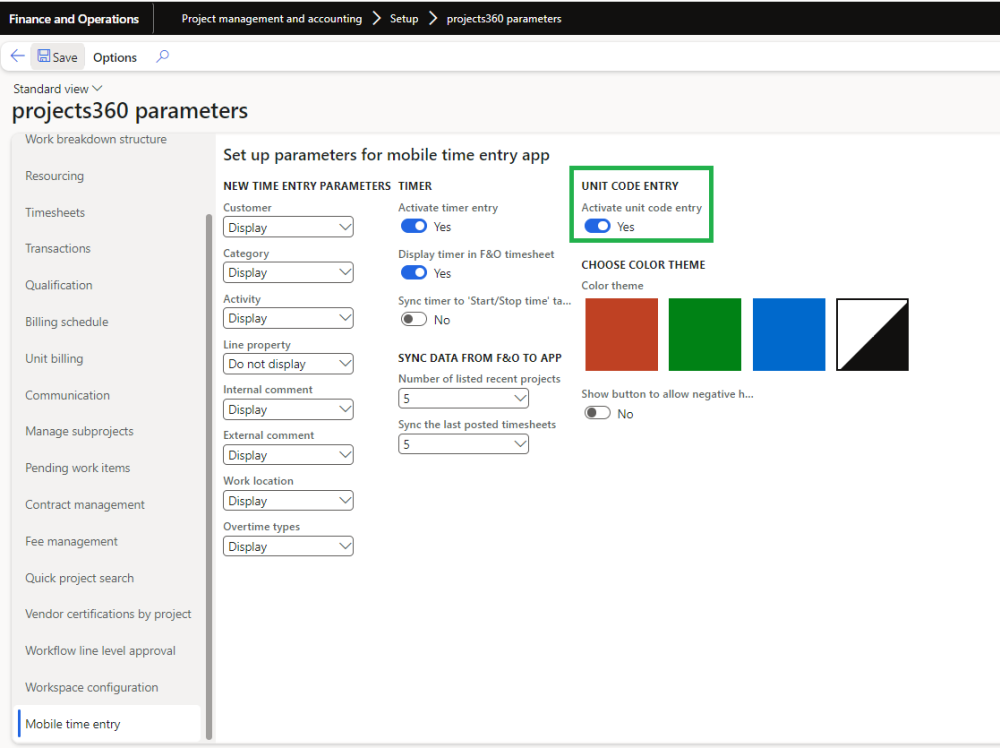Click the back arrow icon
This screenshot has width=1000, height=748.
(17, 56)
